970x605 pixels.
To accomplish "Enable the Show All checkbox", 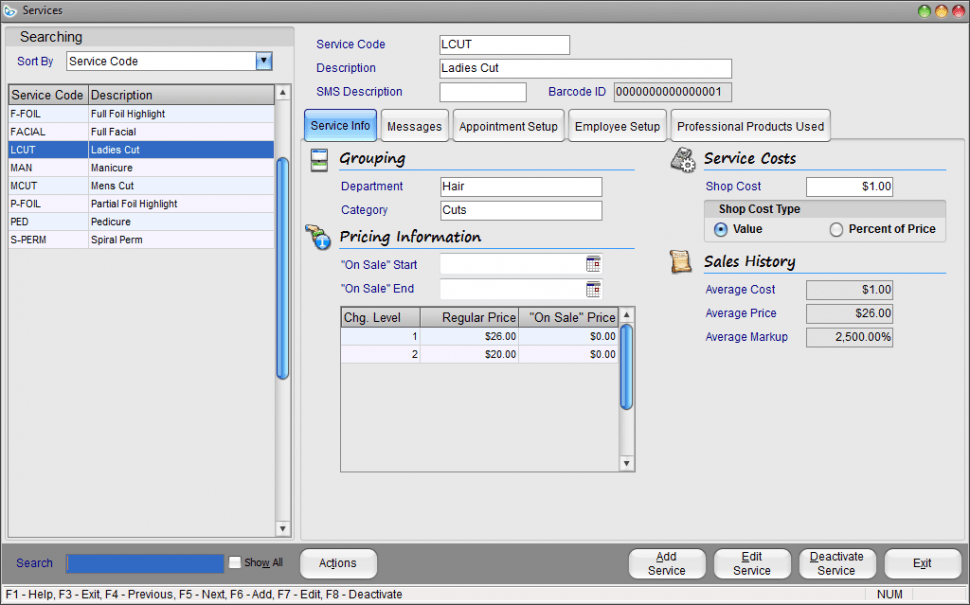I will 235,563.
